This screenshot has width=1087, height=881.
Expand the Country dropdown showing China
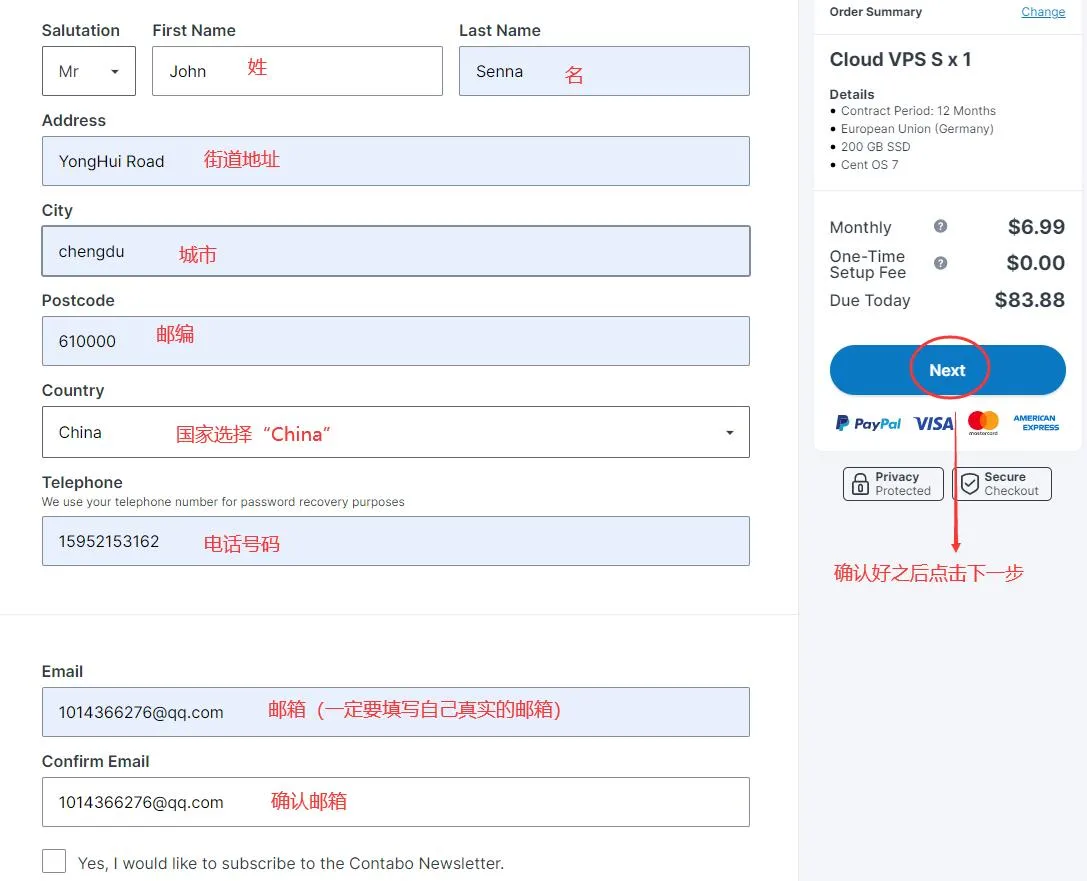tap(395, 432)
